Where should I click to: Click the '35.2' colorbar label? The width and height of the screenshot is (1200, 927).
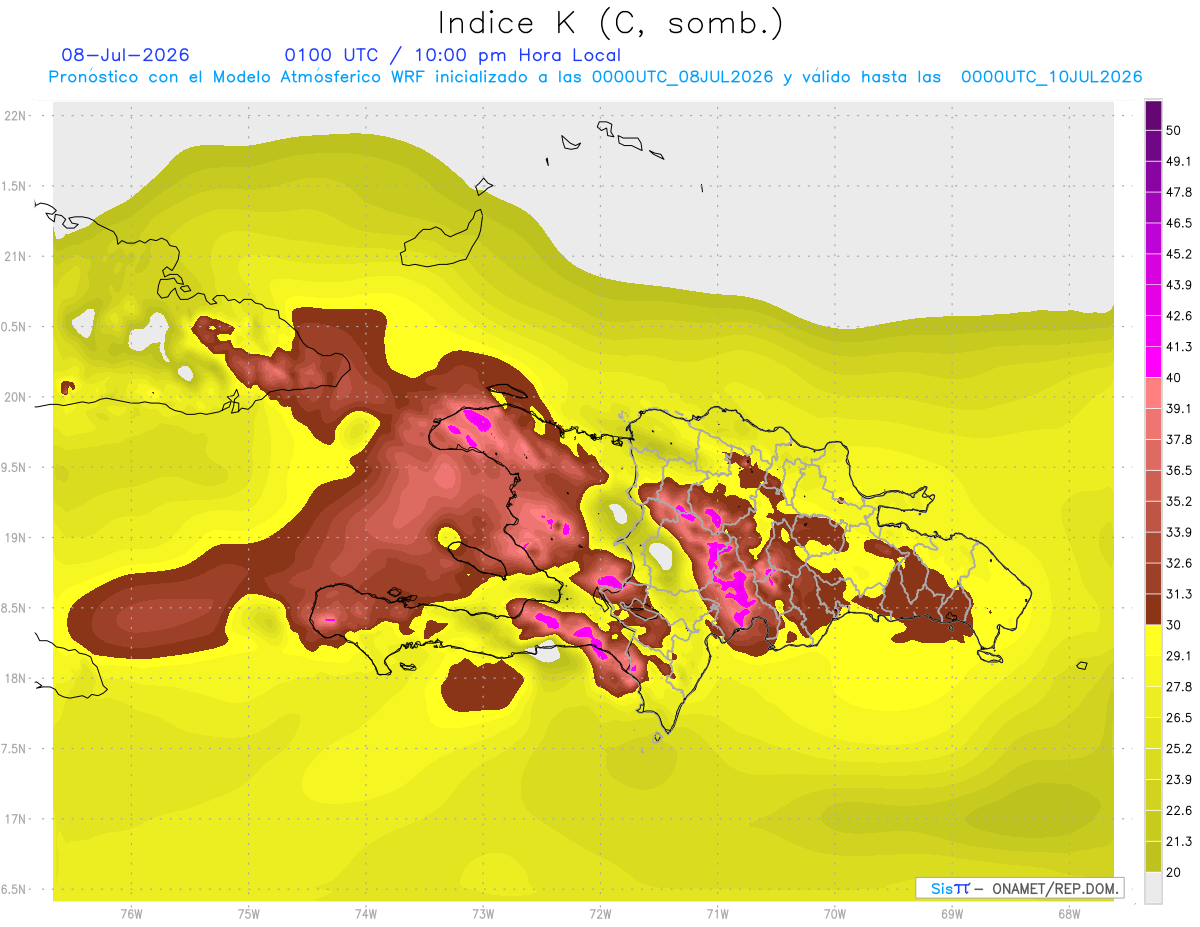tap(1179, 501)
